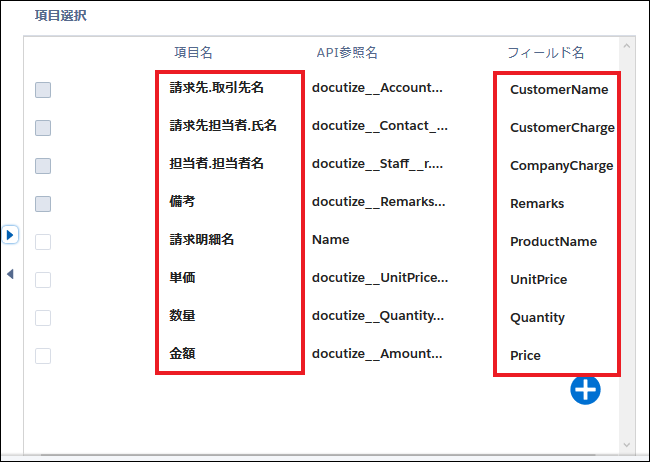Click the Price field name
This screenshot has height=462, width=650.
[x=525, y=356]
